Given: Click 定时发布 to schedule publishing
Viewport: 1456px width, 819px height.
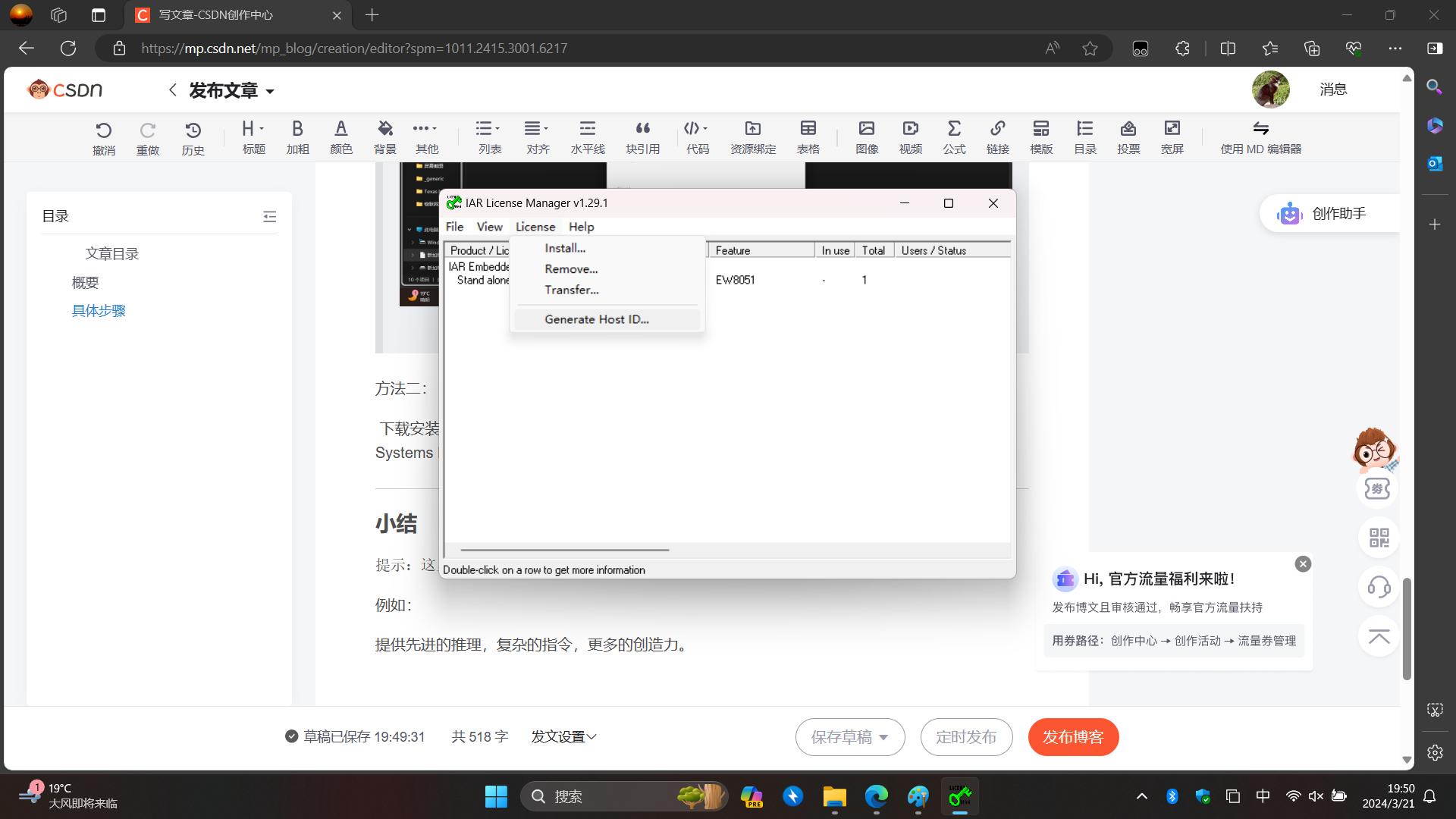Looking at the screenshot, I should point(966,736).
